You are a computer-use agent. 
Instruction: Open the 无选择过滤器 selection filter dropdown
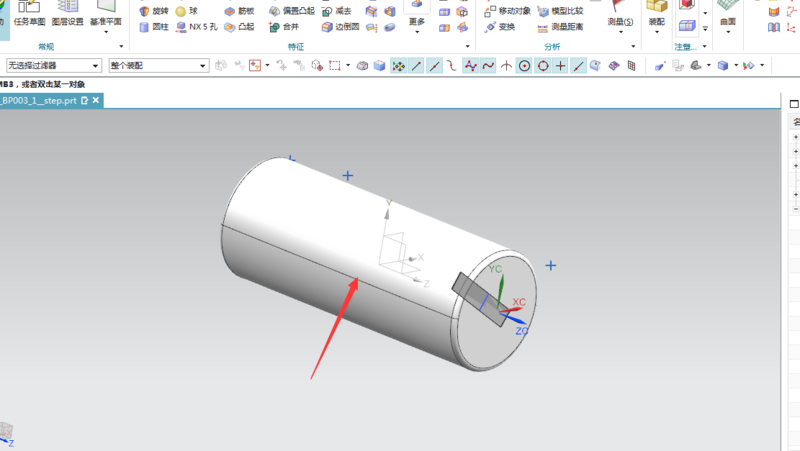click(x=54, y=65)
